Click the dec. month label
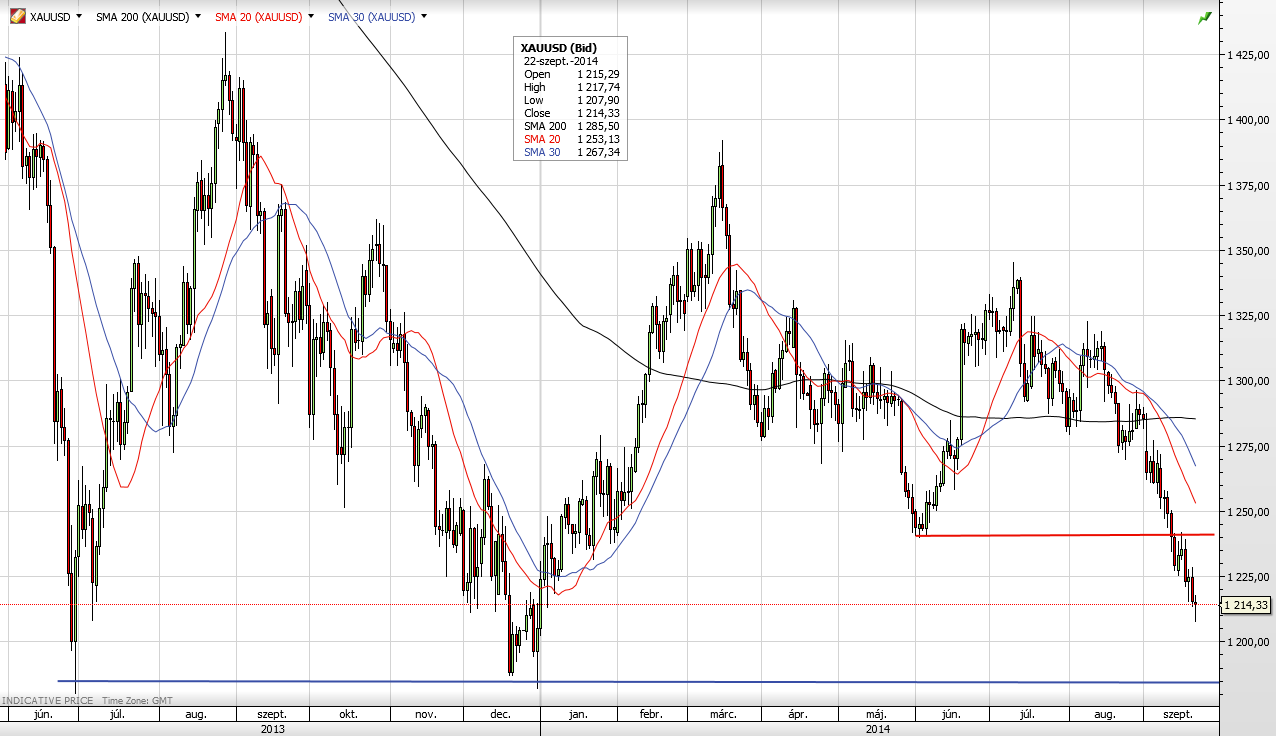 (500, 715)
